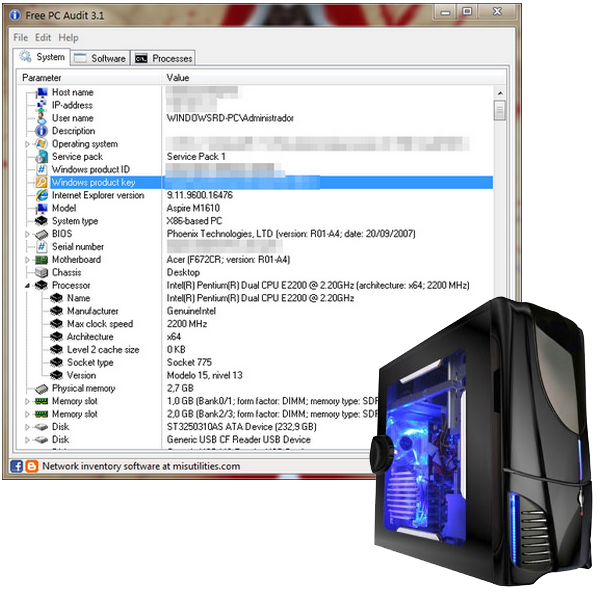This screenshot has width=600, height=600.
Task: Switch to the Software tab
Action: click(100, 58)
